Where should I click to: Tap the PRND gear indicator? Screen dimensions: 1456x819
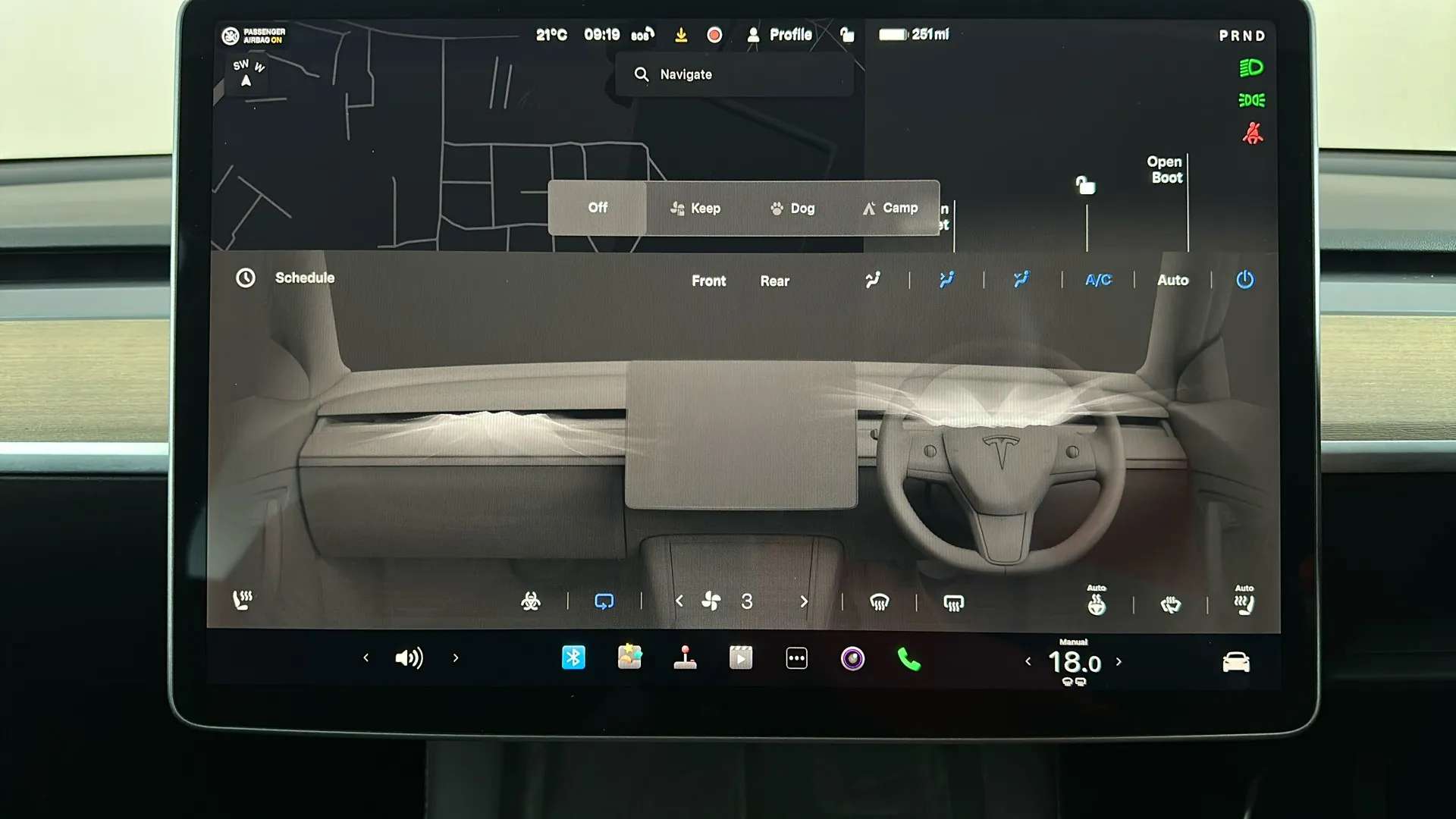pyautogui.click(x=1242, y=36)
